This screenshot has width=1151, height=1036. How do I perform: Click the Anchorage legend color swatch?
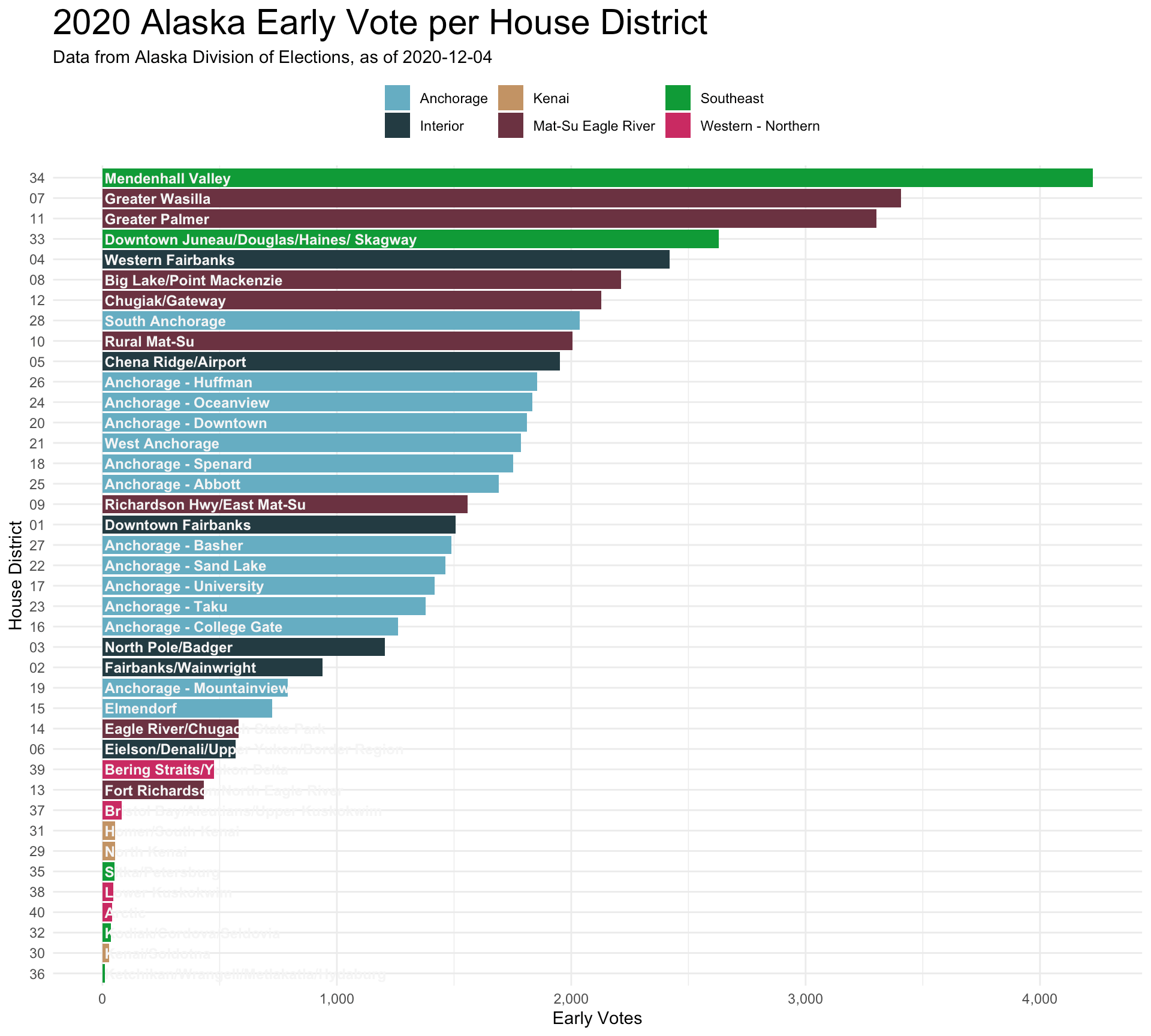pos(397,98)
